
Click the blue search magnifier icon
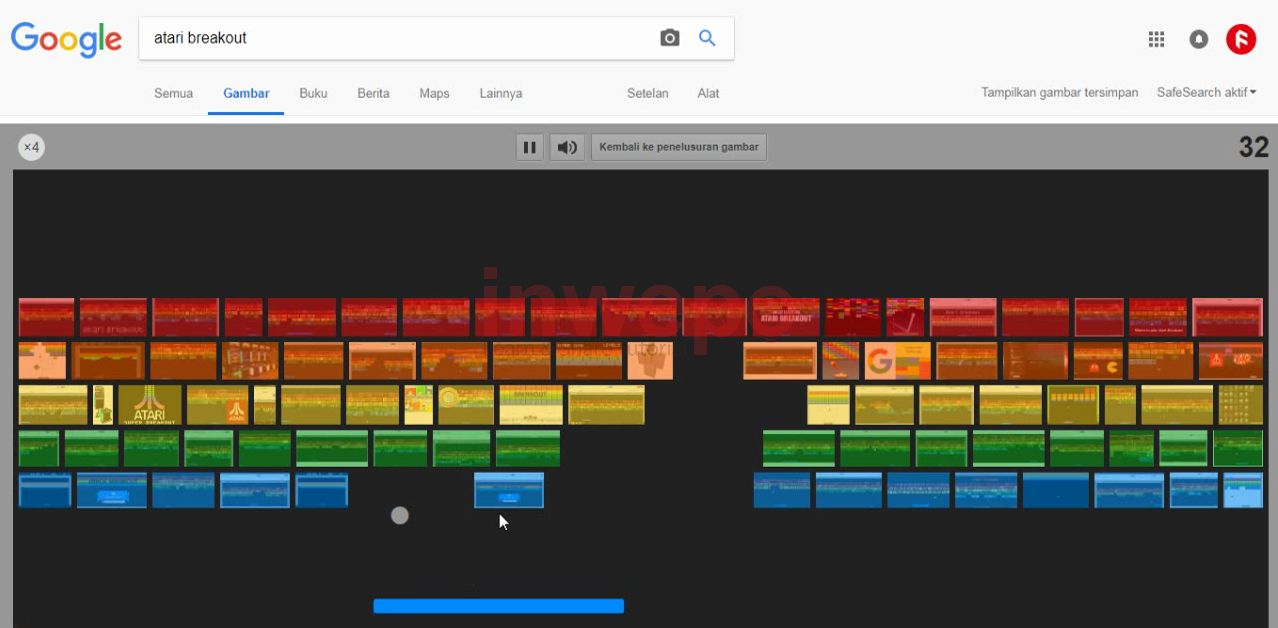click(x=707, y=38)
